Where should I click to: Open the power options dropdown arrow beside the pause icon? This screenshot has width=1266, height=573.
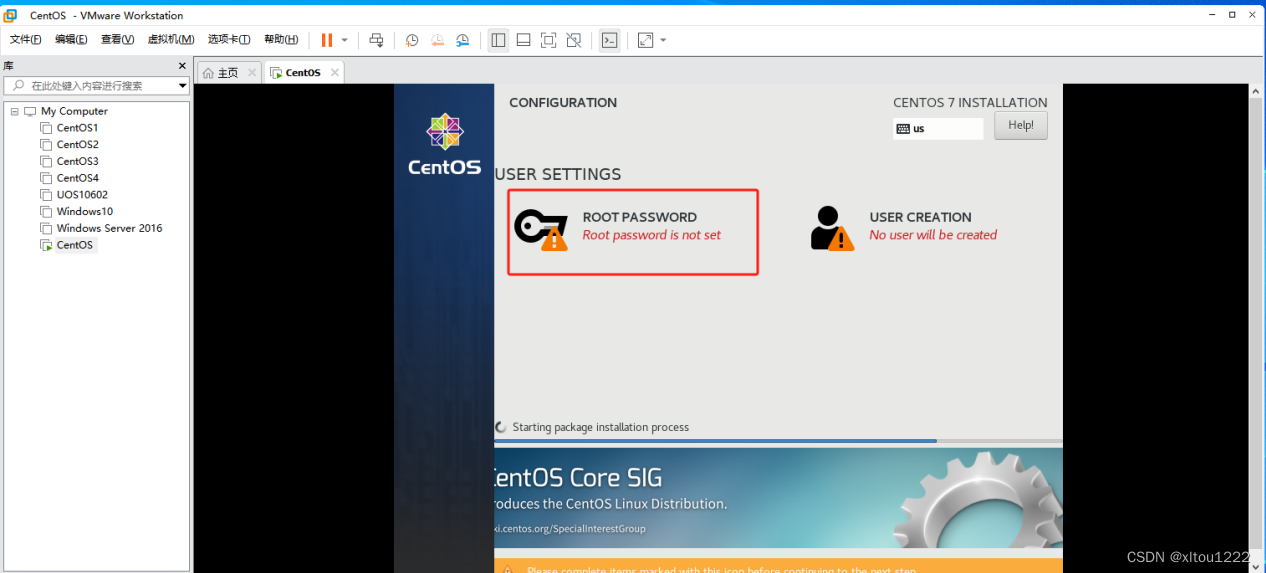coord(345,40)
